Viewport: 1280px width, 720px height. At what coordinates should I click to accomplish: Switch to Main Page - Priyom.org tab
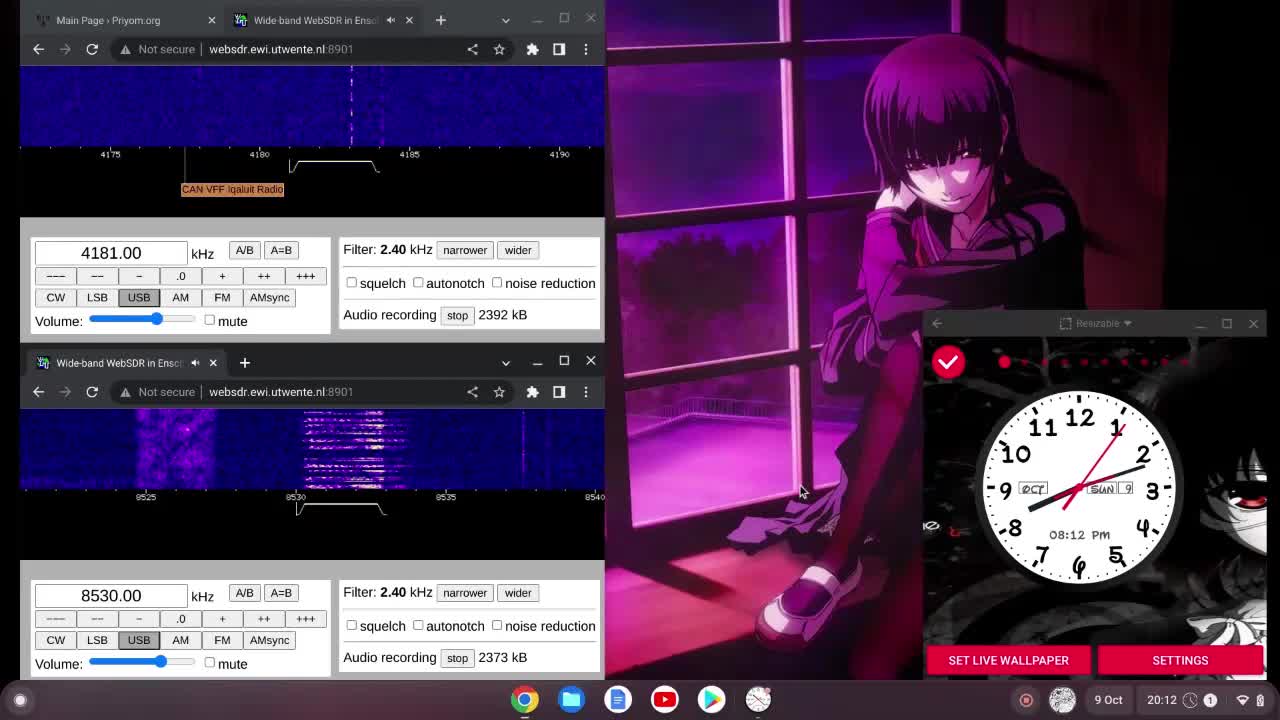pos(124,20)
